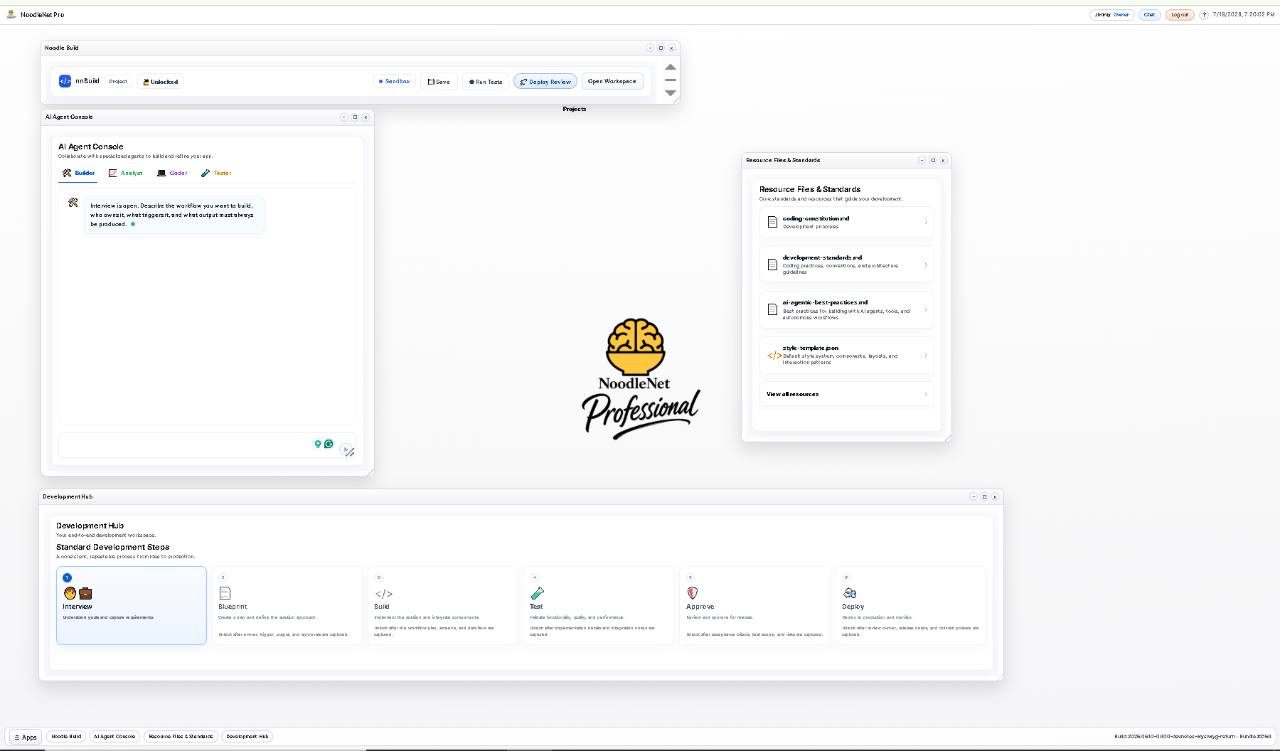Switch to the Coder agent tab
1280x751 pixels.
pyautogui.click(x=172, y=173)
